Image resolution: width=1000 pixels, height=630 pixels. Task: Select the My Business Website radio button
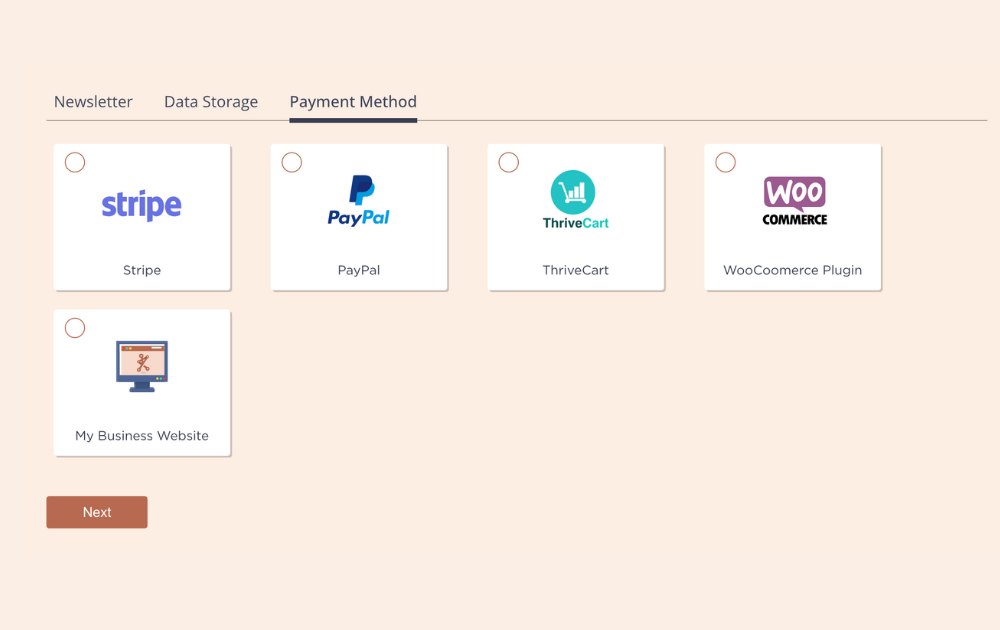tap(75, 328)
